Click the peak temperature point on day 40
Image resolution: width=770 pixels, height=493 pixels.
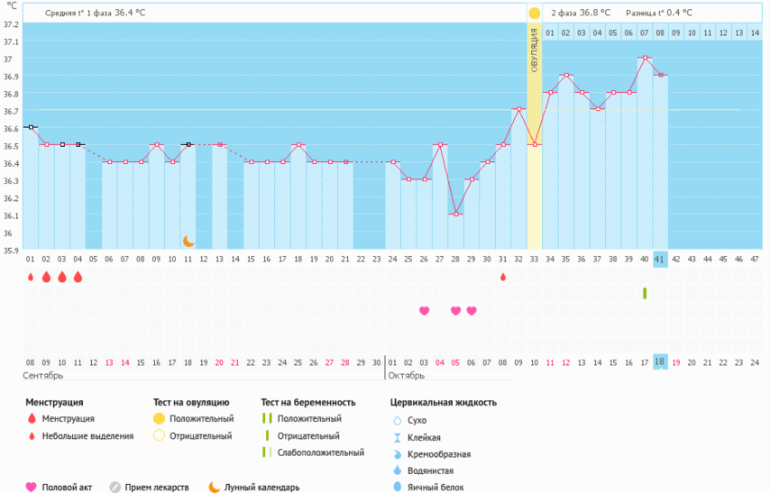[x=645, y=58]
